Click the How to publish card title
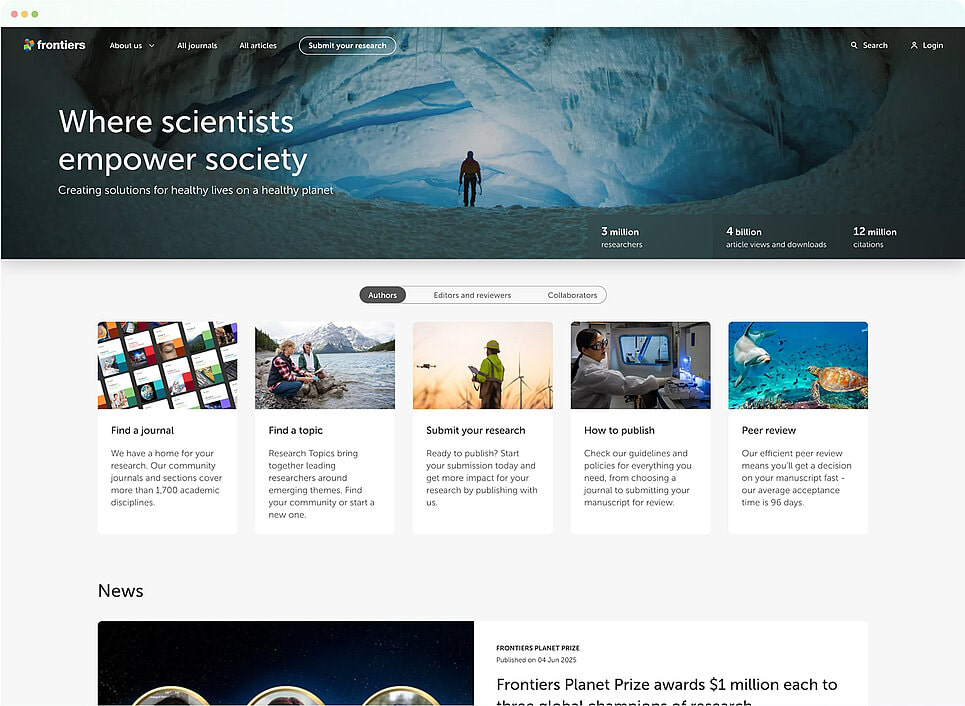This screenshot has width=965, height=706. click(x=619, y=430)
